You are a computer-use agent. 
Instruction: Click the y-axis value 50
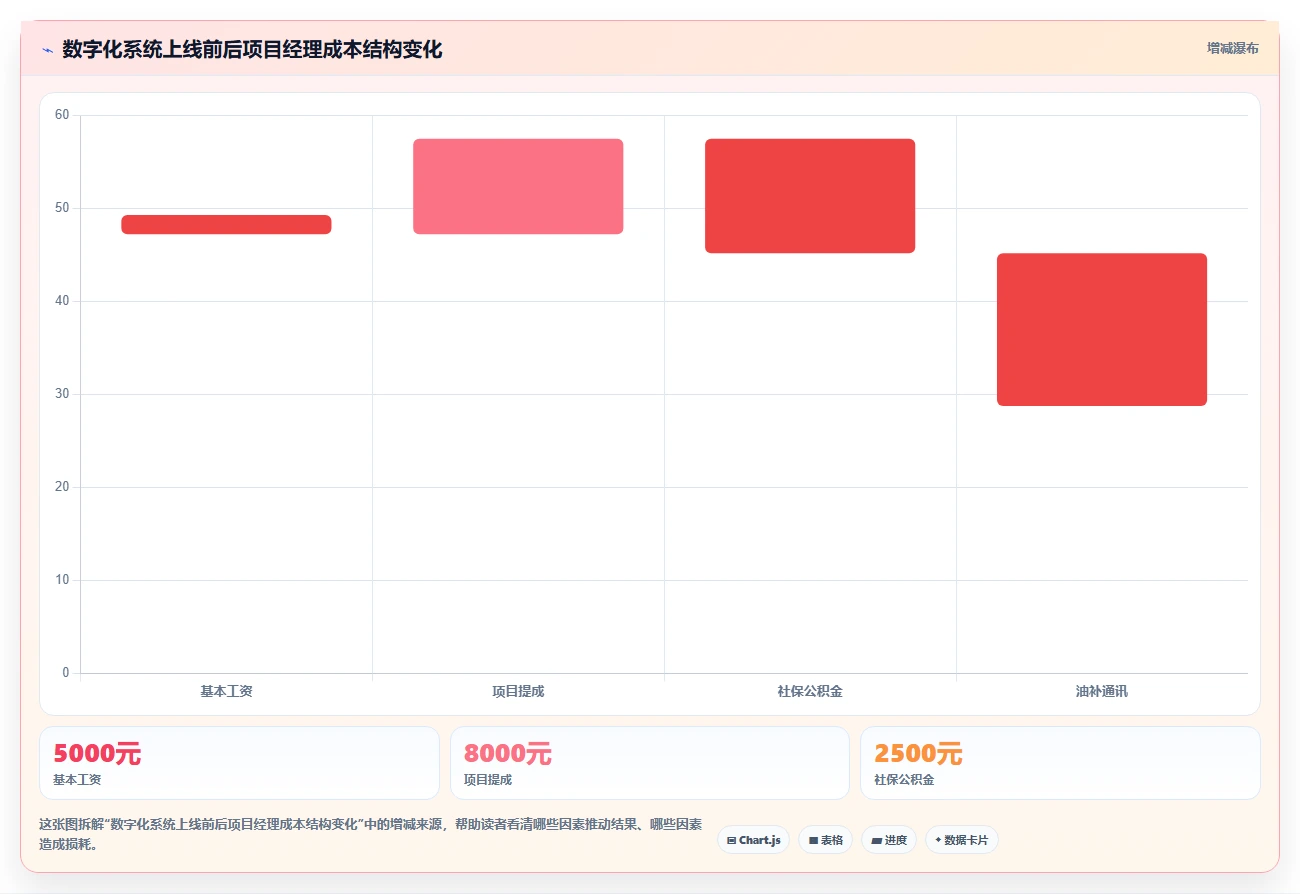pyautogui.click(x=62, y=208)
